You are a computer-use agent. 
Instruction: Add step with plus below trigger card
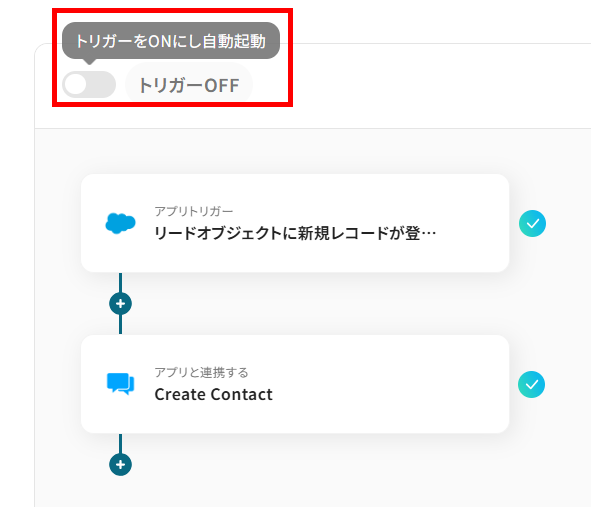tap(120, 303)
